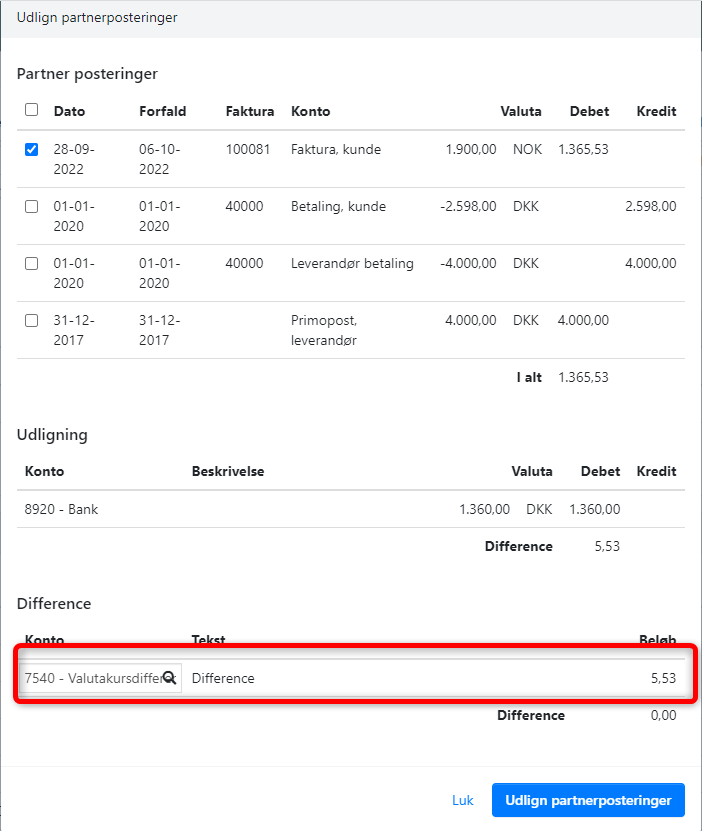Click the Faktura column header

pyautogui.click(x=249, y=111)
